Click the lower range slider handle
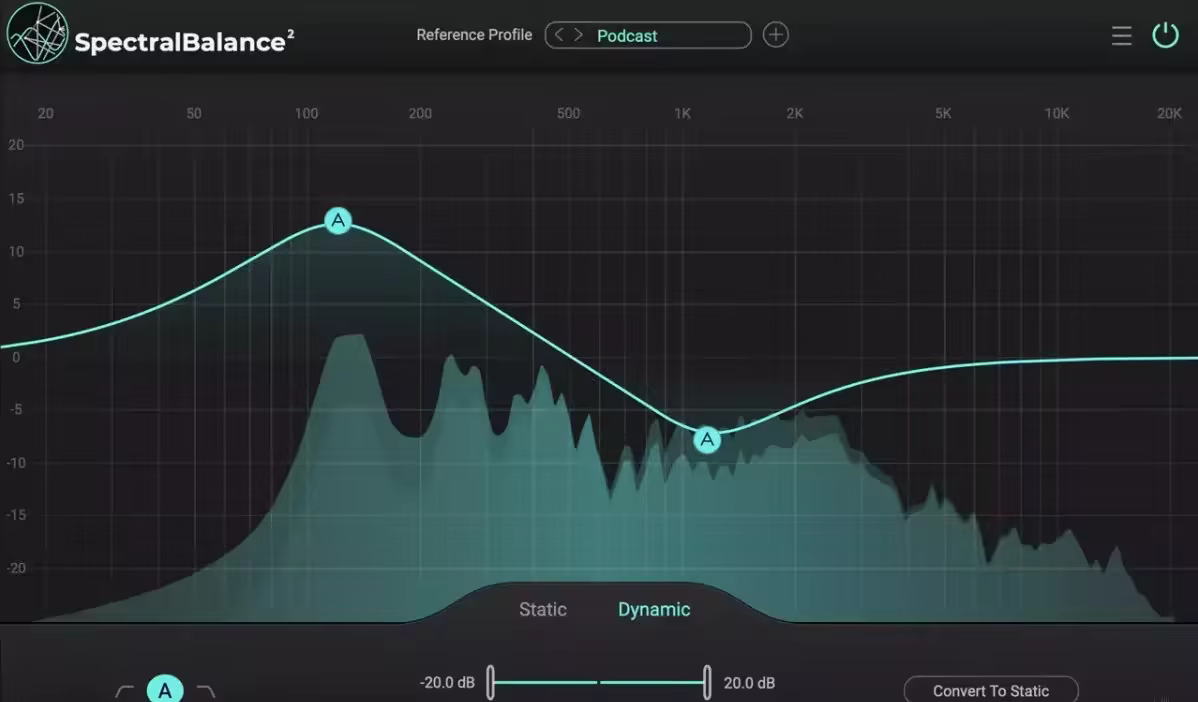The height and width of the screenshot is (702, 1198). click(491, 683)
